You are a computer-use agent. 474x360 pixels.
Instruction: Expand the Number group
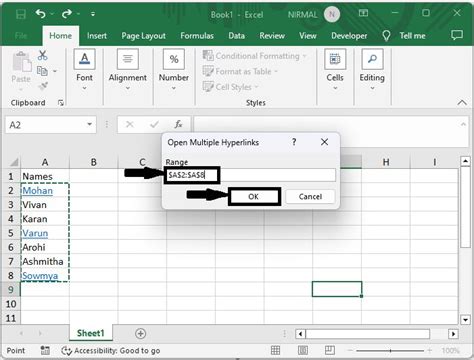point(174,70)
